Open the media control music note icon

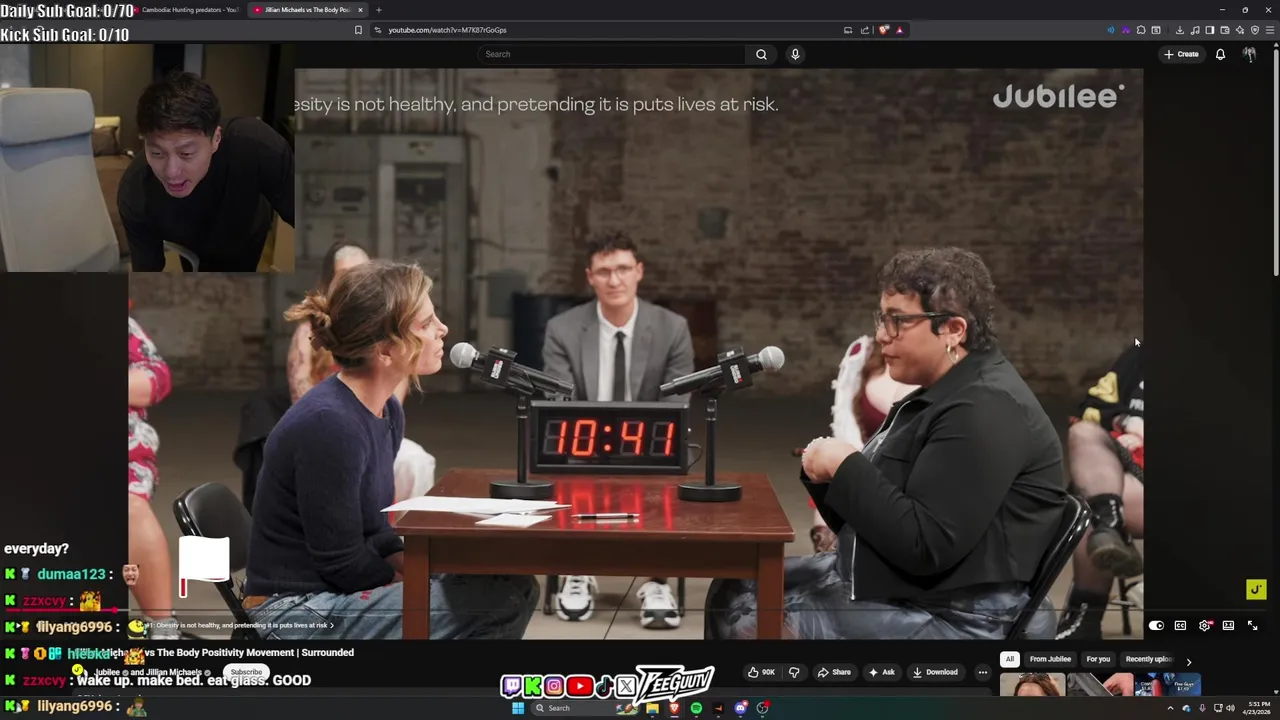point(1195,30)
